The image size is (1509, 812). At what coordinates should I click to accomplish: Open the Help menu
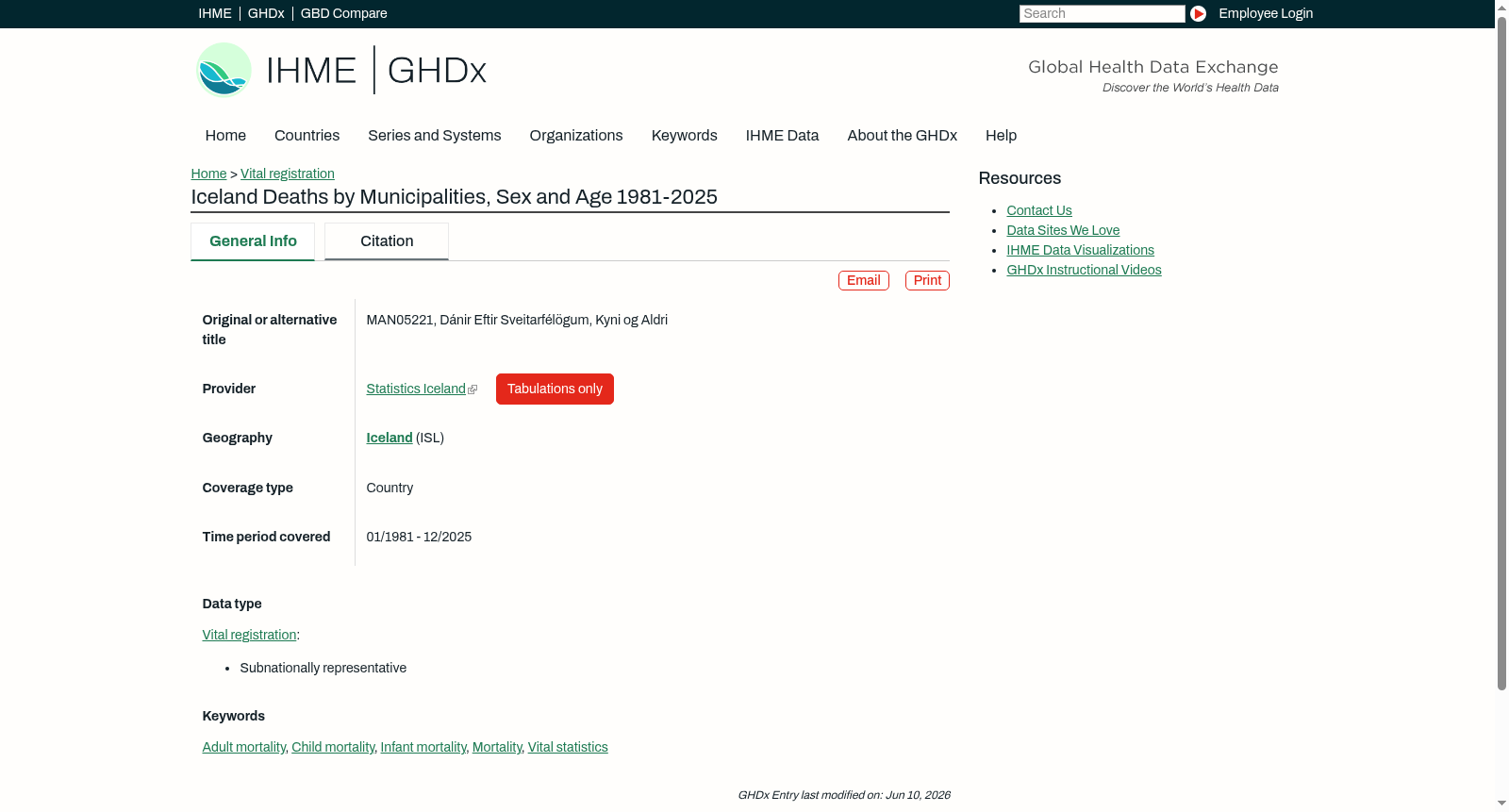pos(1001,136)
